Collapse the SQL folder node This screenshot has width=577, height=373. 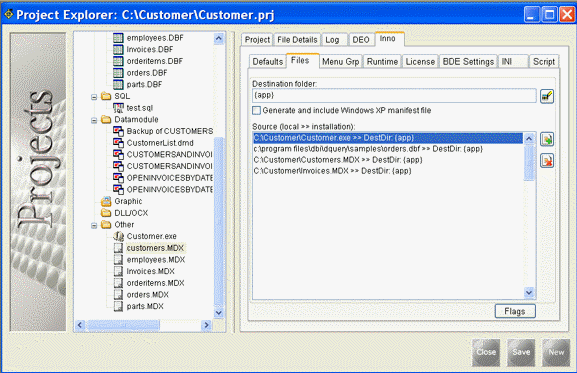pyautogui.click(x=94, y=97)
